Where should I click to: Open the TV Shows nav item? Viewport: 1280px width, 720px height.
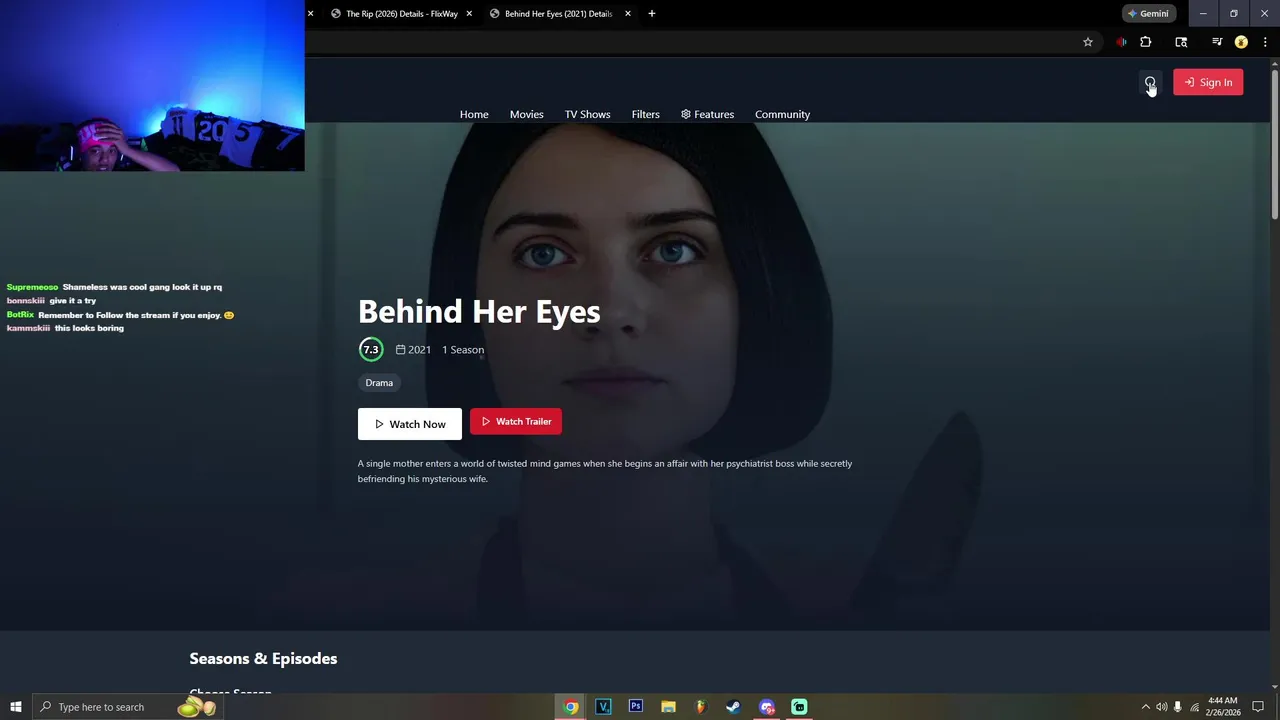click(588, 114)
